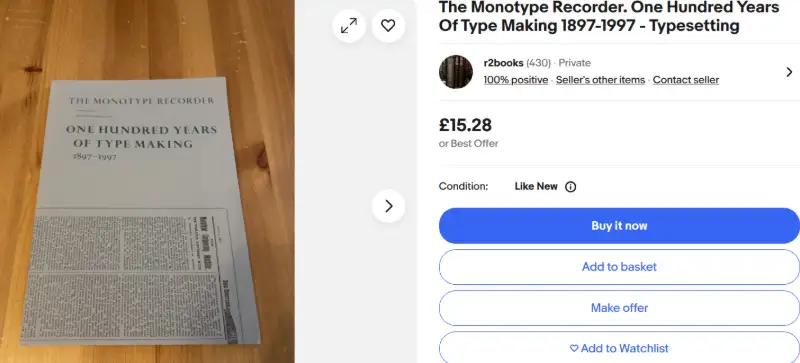
Task: Contact seller link
Action: click(686, 80)
